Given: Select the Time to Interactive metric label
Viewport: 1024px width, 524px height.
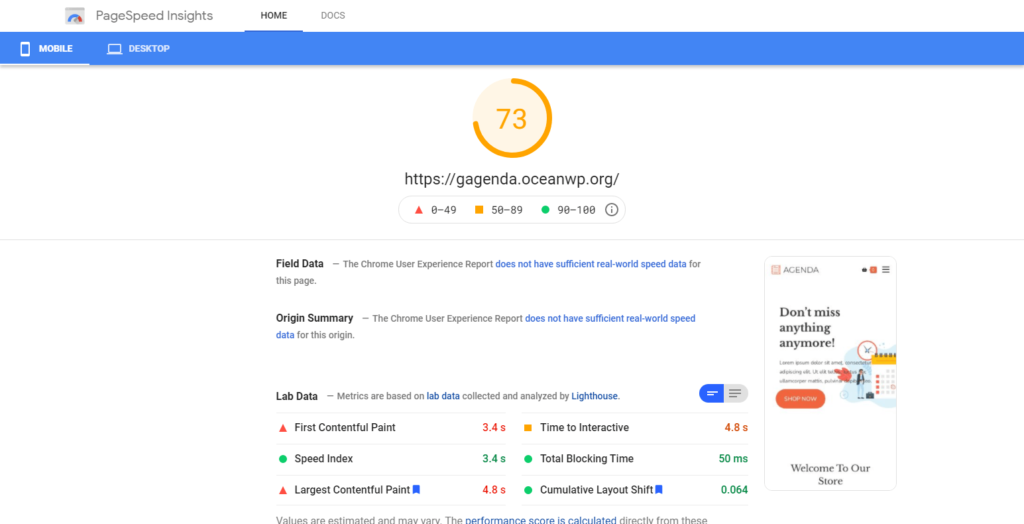Looking at the screenshot, I should [584, 427].
